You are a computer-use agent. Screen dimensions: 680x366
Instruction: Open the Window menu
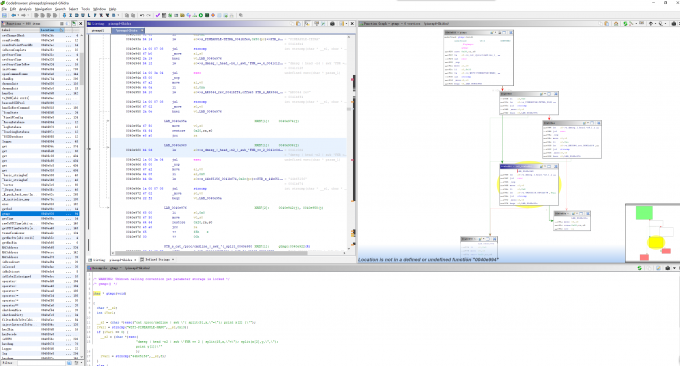(x=99, y=9)
